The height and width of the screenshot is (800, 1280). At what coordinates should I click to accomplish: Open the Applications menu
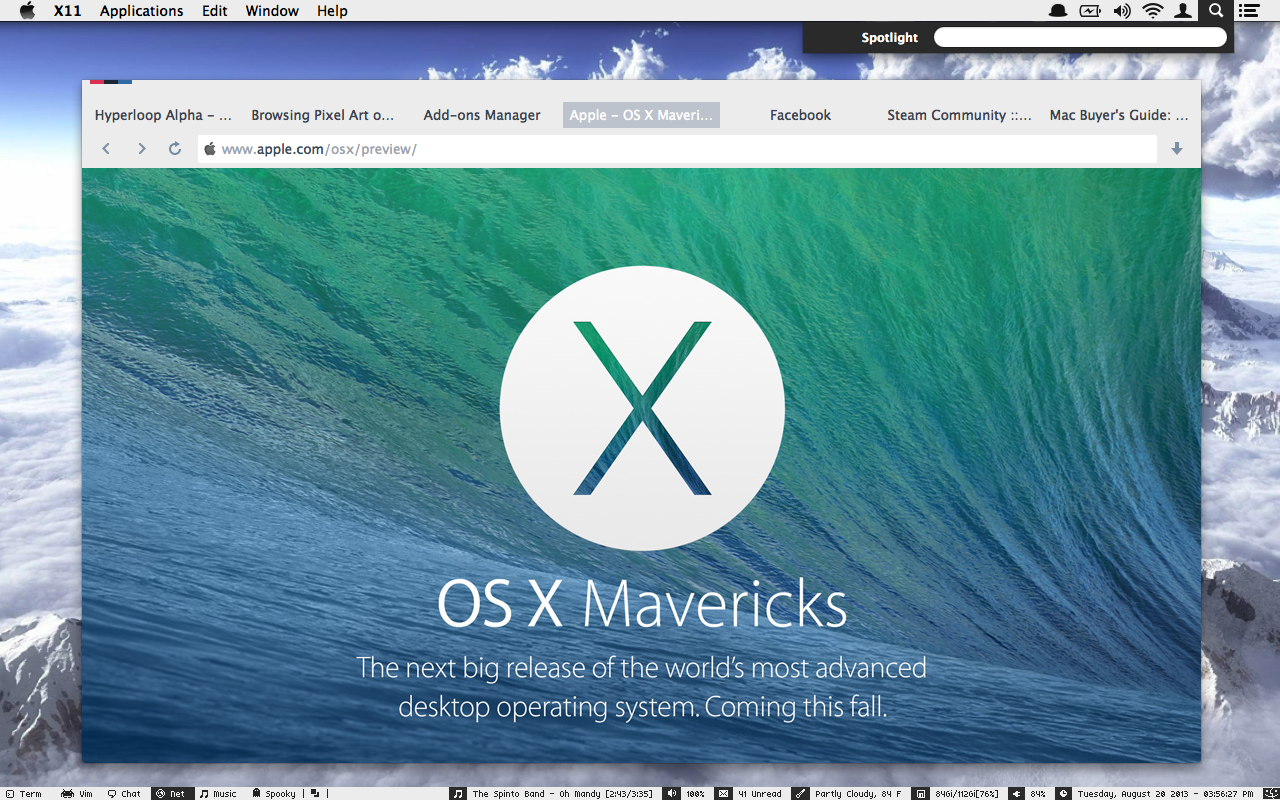pos(141,11)
